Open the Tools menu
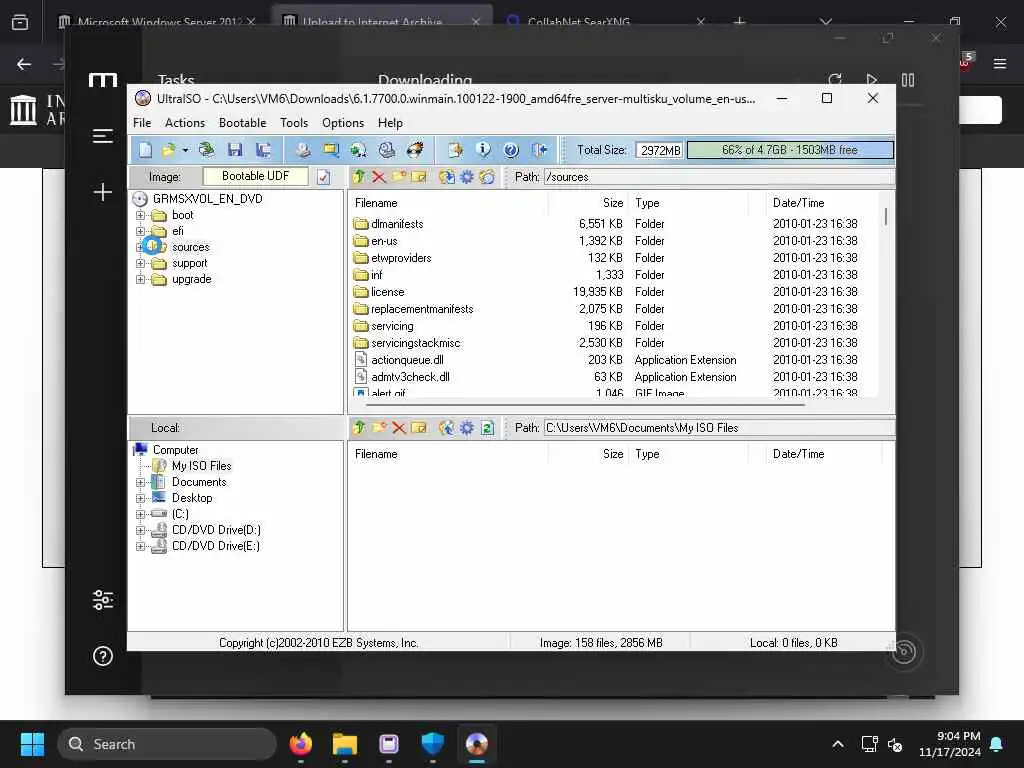Viewport: 1024px width, 768px height. click(294, 123)
